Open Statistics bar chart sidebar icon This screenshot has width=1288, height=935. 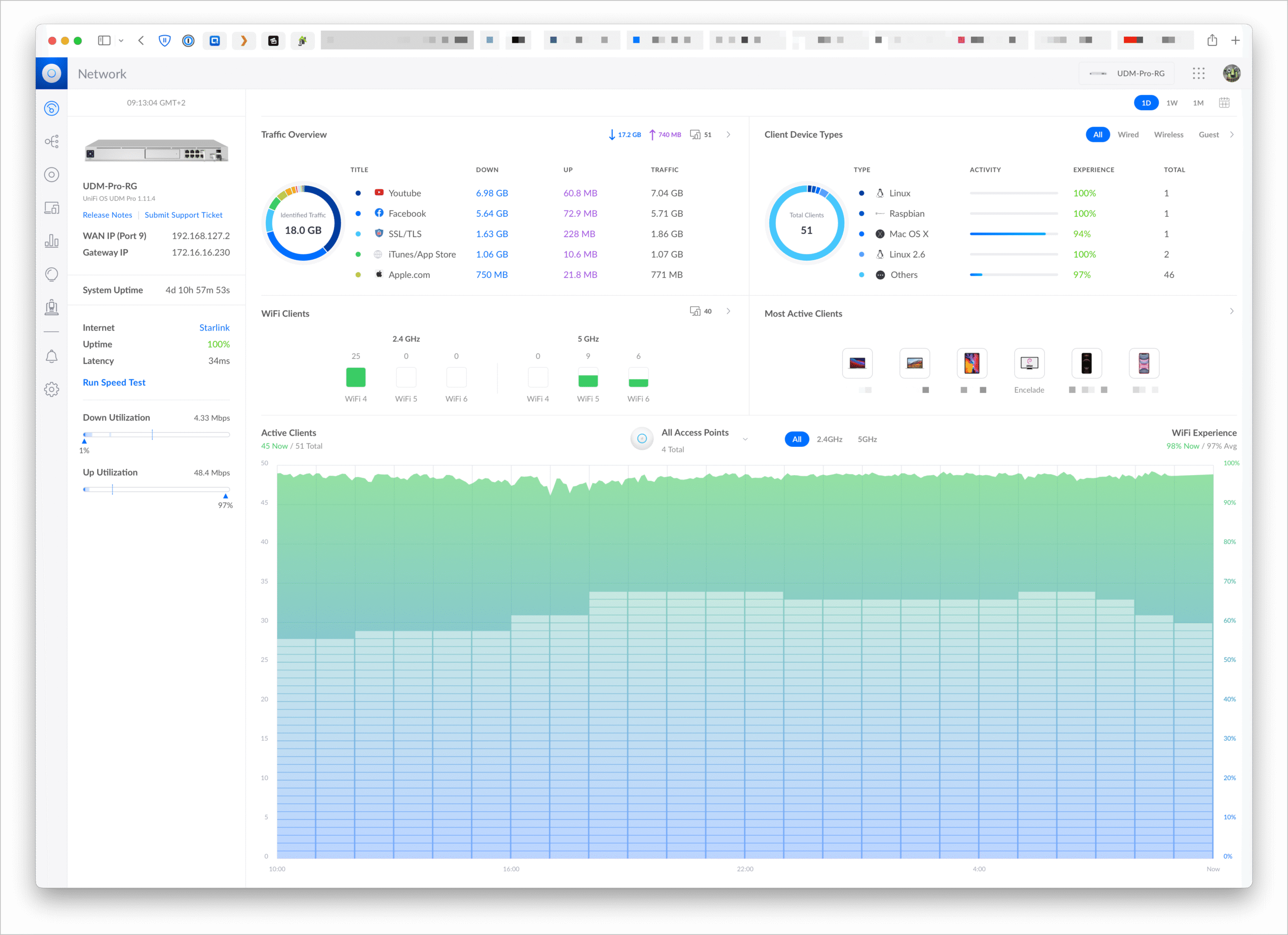pyautogui.click(x=52, y=241)
